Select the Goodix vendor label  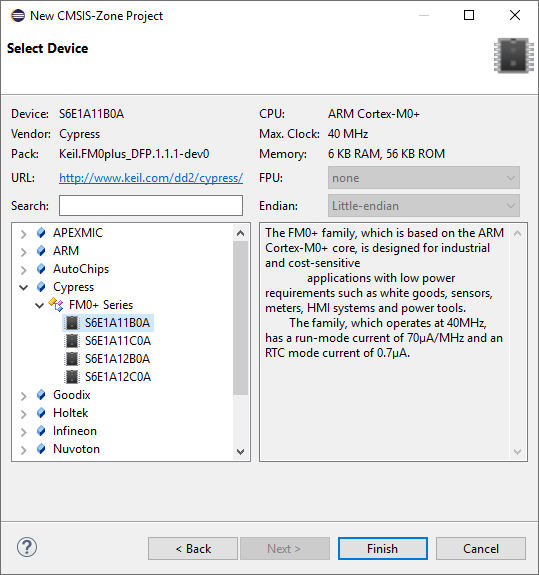[x=72, y=395]
